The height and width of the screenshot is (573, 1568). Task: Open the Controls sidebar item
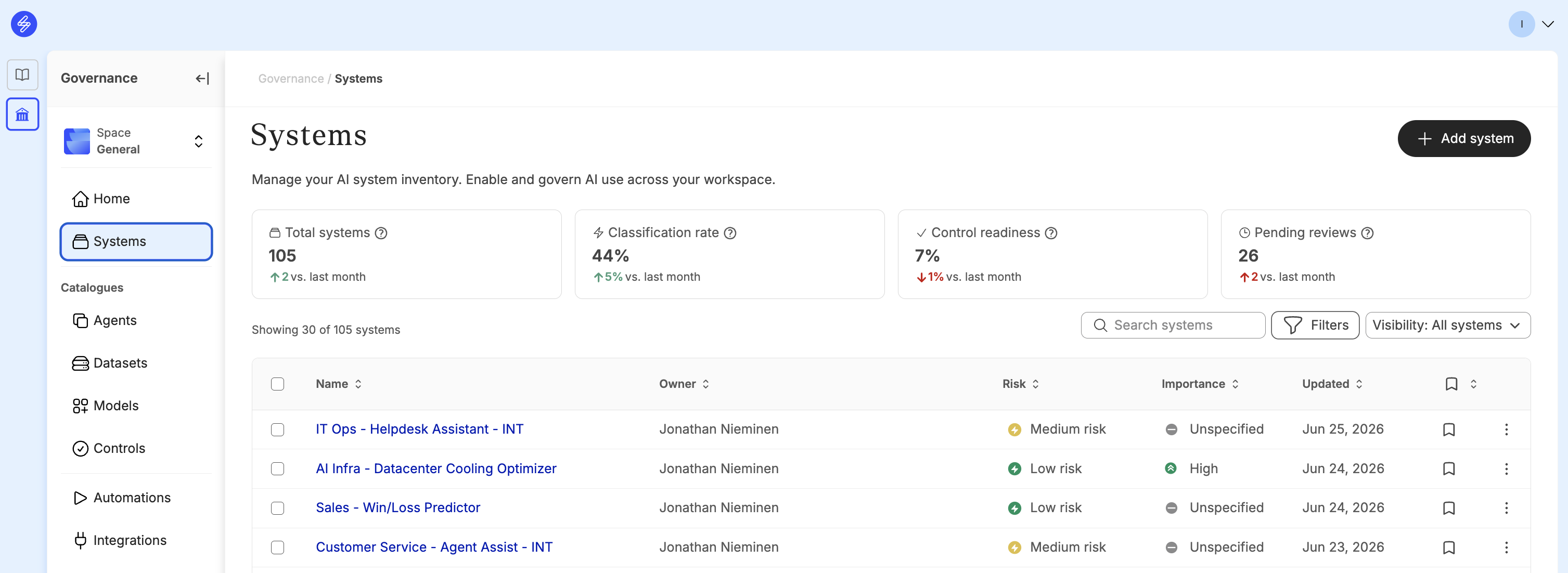click(119, 448)
